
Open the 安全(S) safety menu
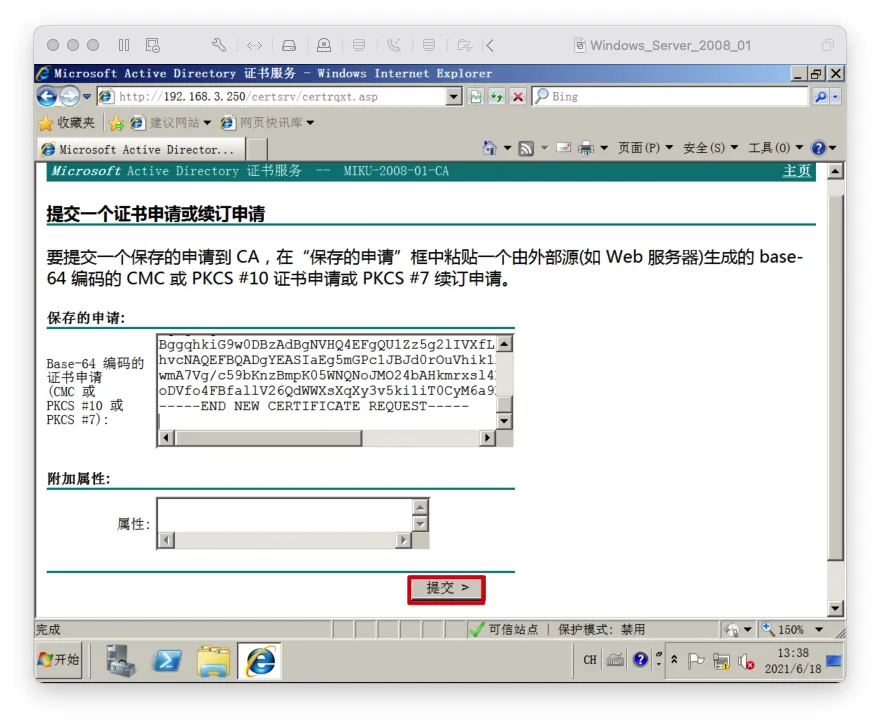(711, 148)
